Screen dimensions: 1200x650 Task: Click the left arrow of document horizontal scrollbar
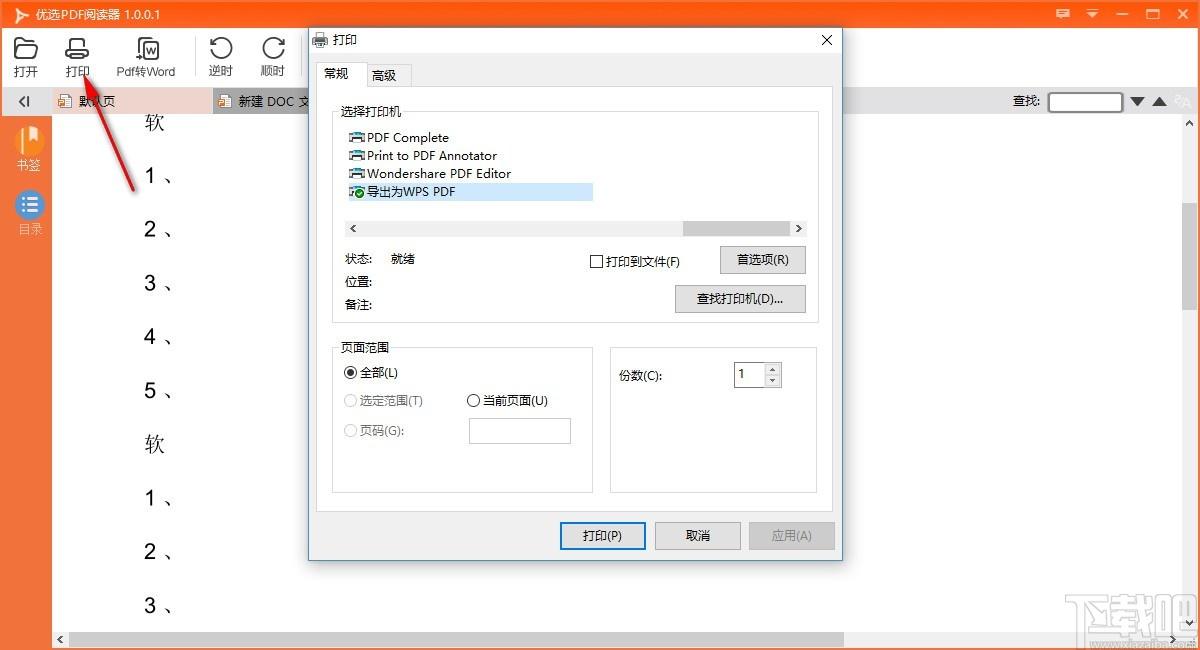pyautogui.click(x=60, y=640)
